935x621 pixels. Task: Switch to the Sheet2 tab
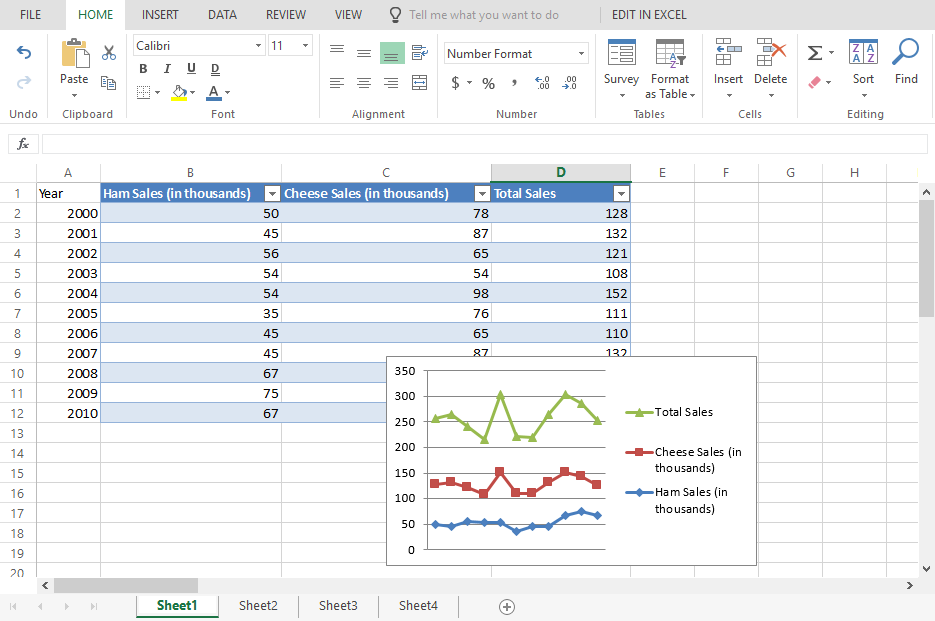coord(258,605)
